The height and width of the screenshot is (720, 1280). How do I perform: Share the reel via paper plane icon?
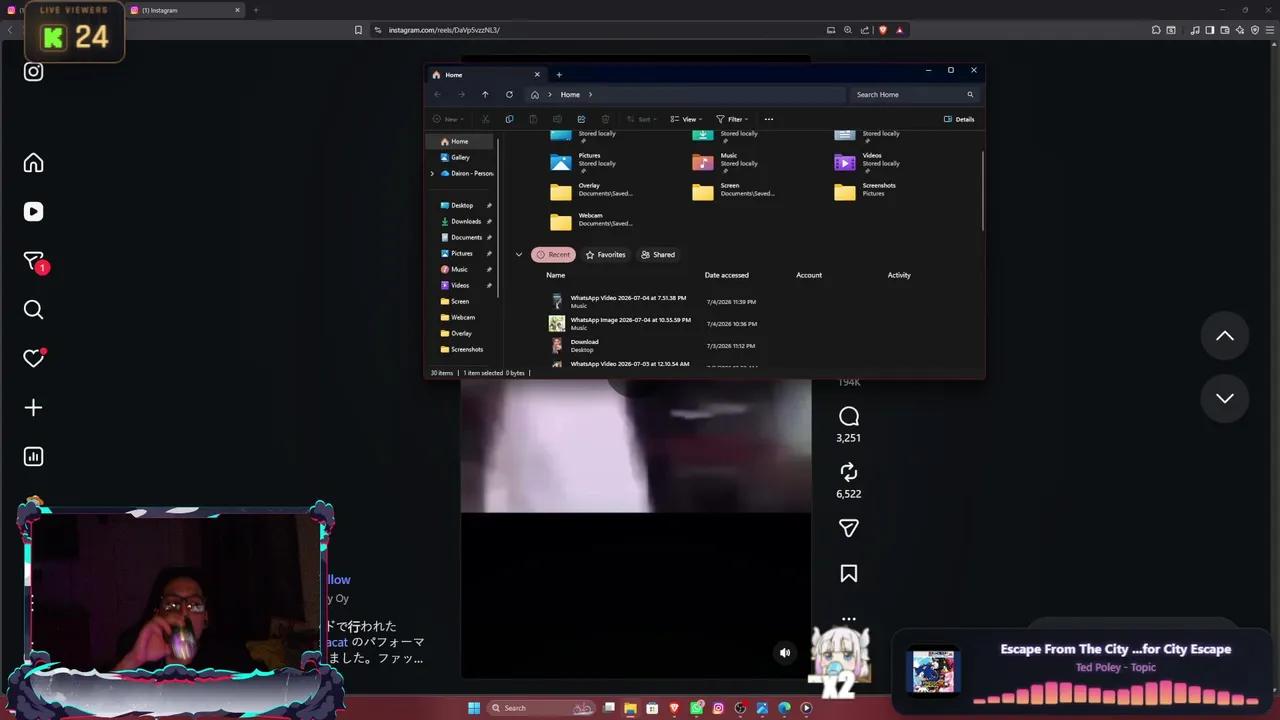[x=849, y=528]
